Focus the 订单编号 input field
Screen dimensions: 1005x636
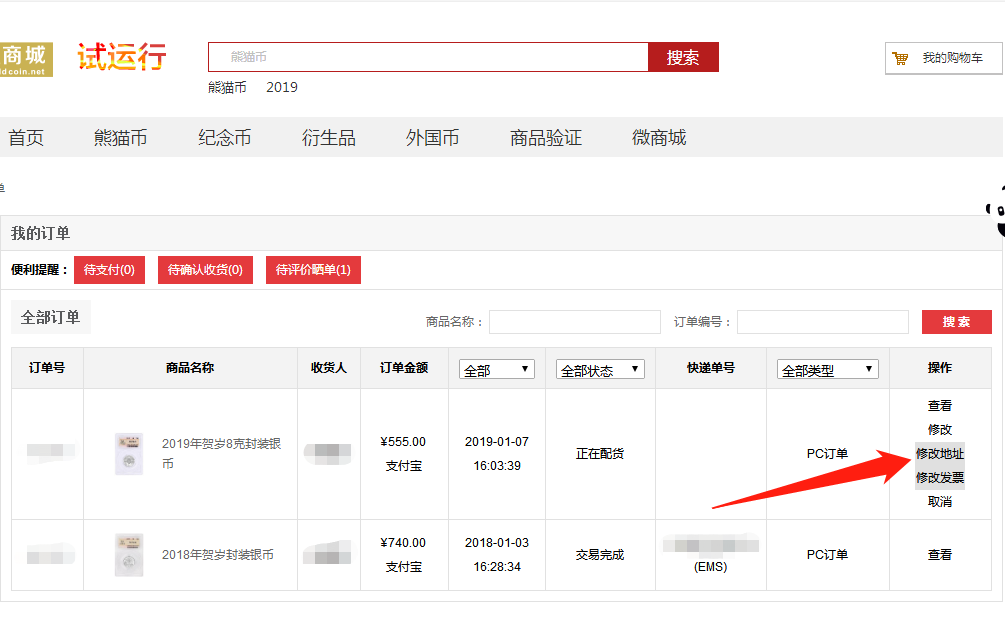coord(822,322)
